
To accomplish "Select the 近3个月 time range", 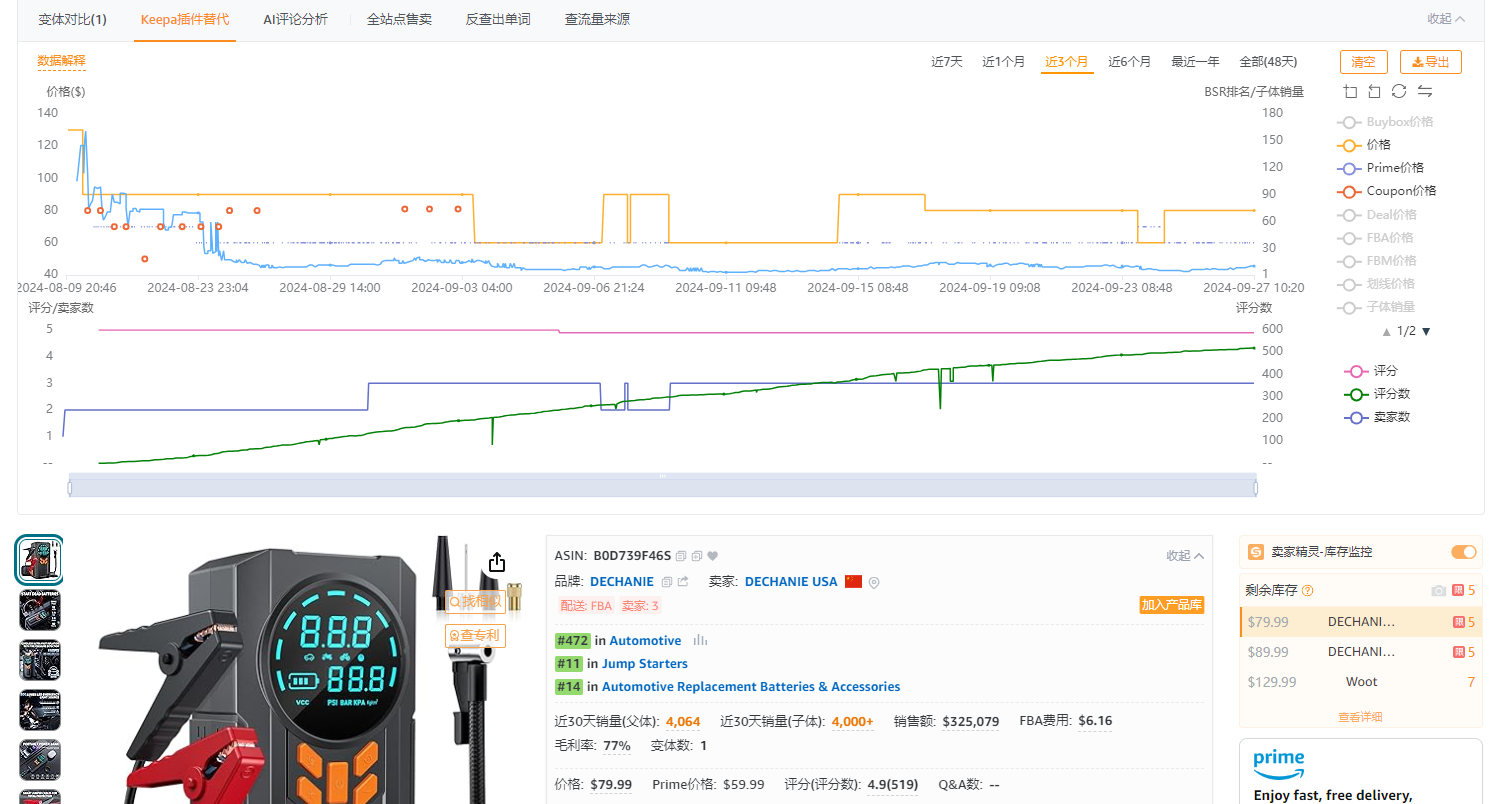I will click(1067, 62).
